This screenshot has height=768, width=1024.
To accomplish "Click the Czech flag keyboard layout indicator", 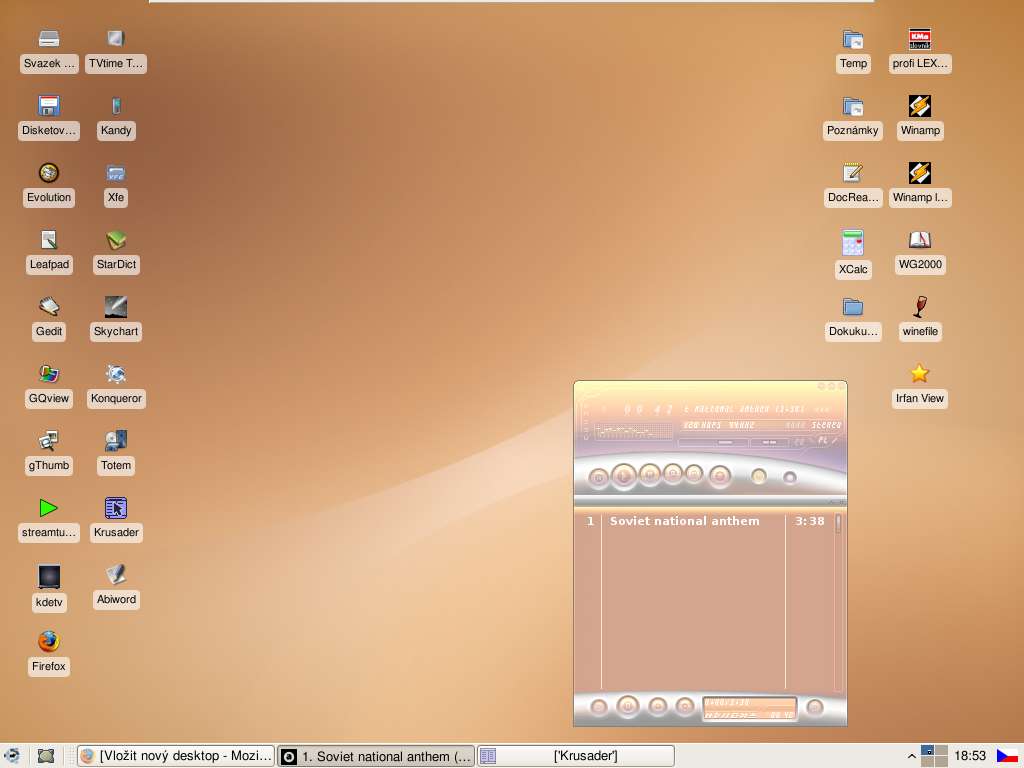I will pos(1007,756).
